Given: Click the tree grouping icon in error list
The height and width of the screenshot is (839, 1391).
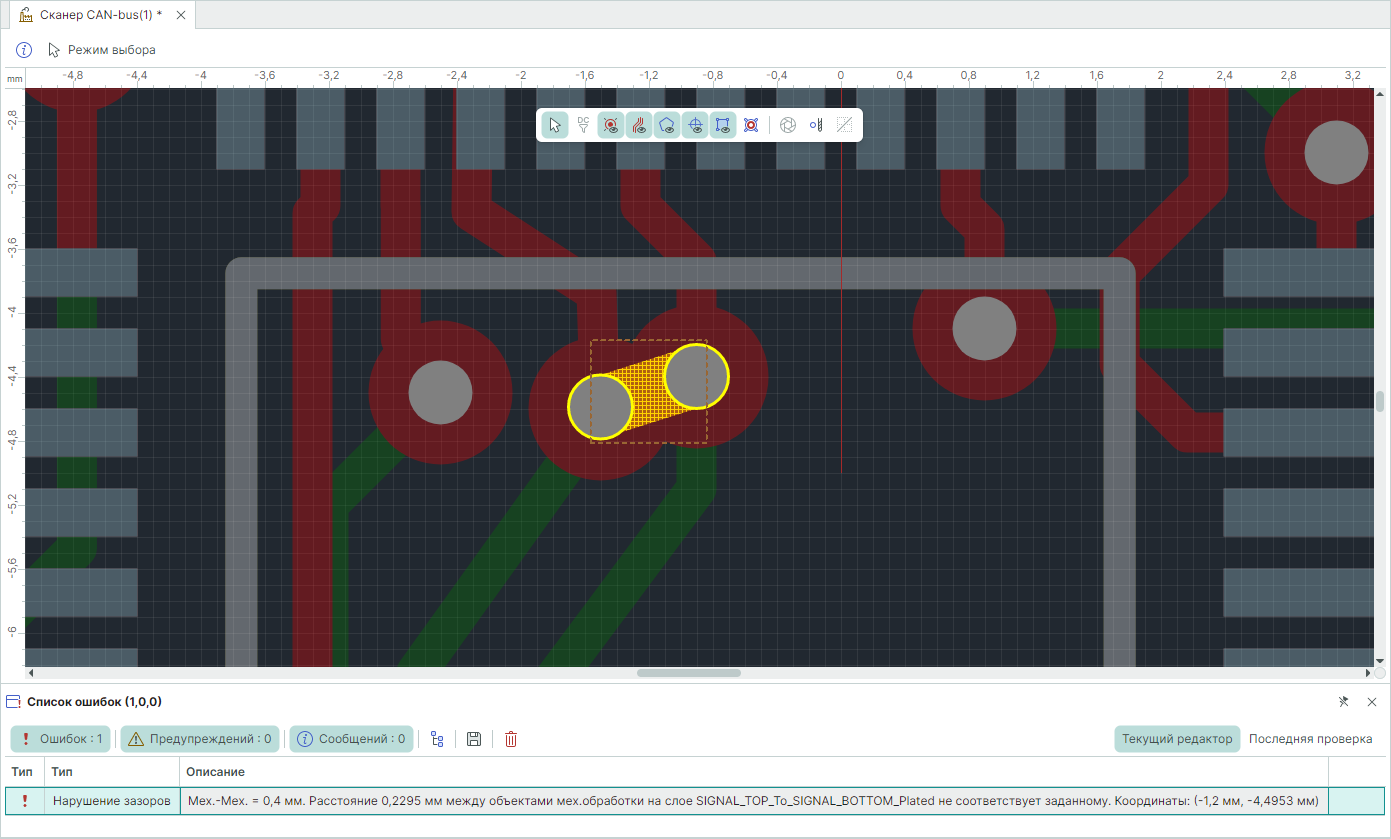Looking at the screenshot, I should [437, 739].
